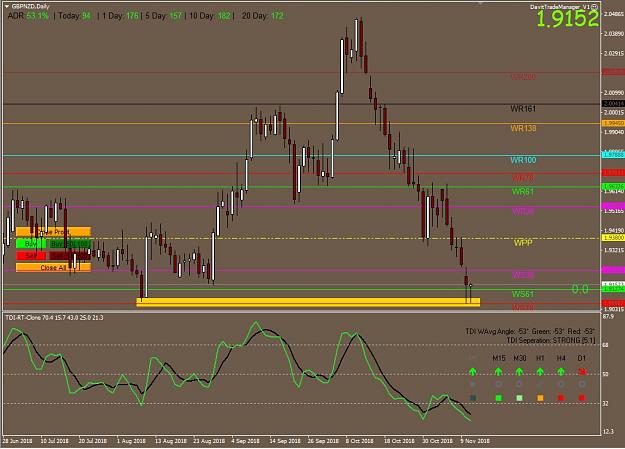625x449 pixels.
Task: Click the DavitTradeManager smiley face icon
Action: [595, 7]
